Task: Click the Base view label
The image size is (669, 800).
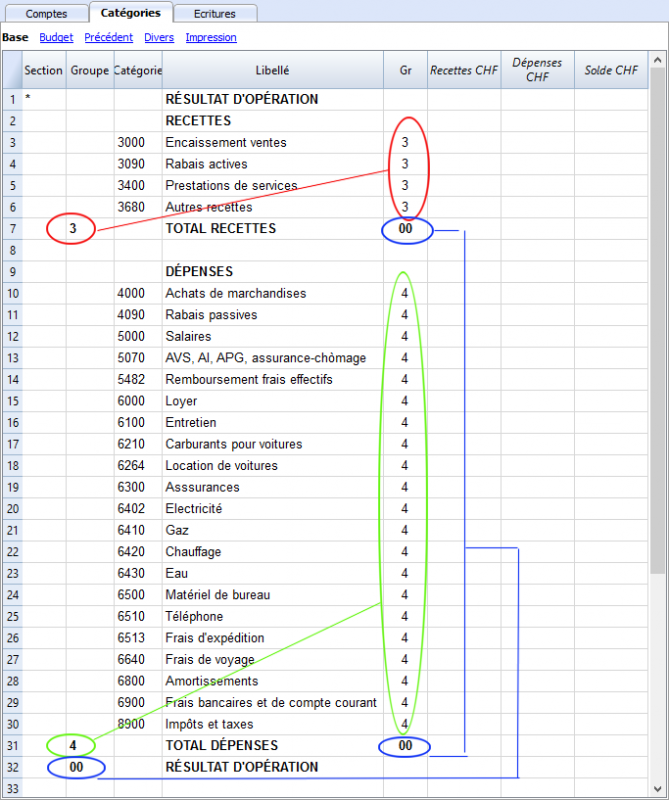Action: pyautogui.click(x=15, y=38)
